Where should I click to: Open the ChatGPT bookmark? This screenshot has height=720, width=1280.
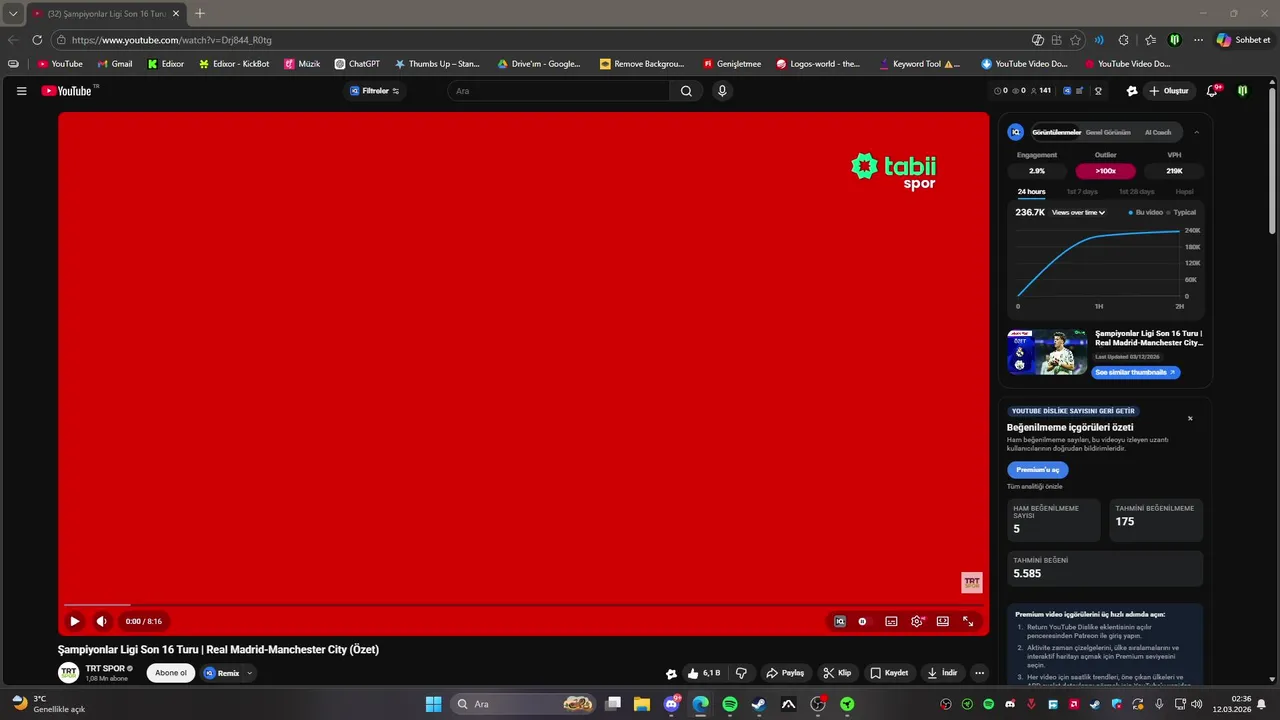tap(357, 64)
